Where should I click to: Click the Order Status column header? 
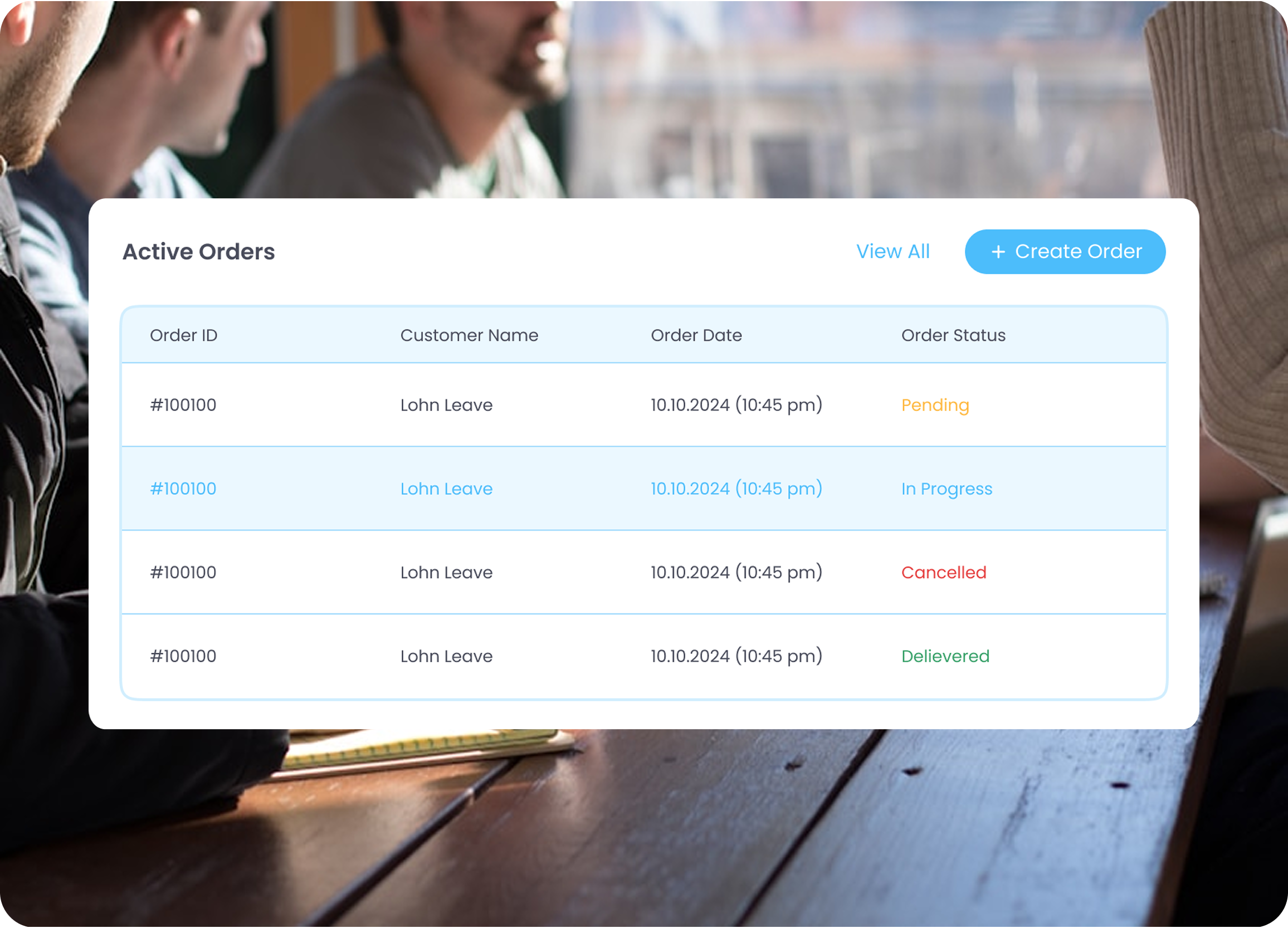[953, 335]
